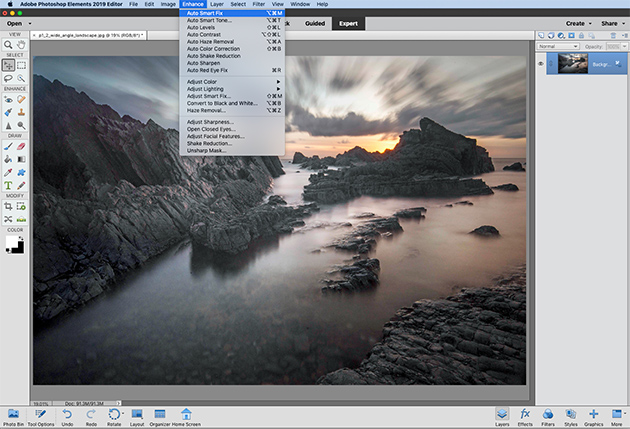Image resolution: width=630 pixels, height=429 pixels.
Task: Choose Convert to Black and White
Action: point(232,103)
